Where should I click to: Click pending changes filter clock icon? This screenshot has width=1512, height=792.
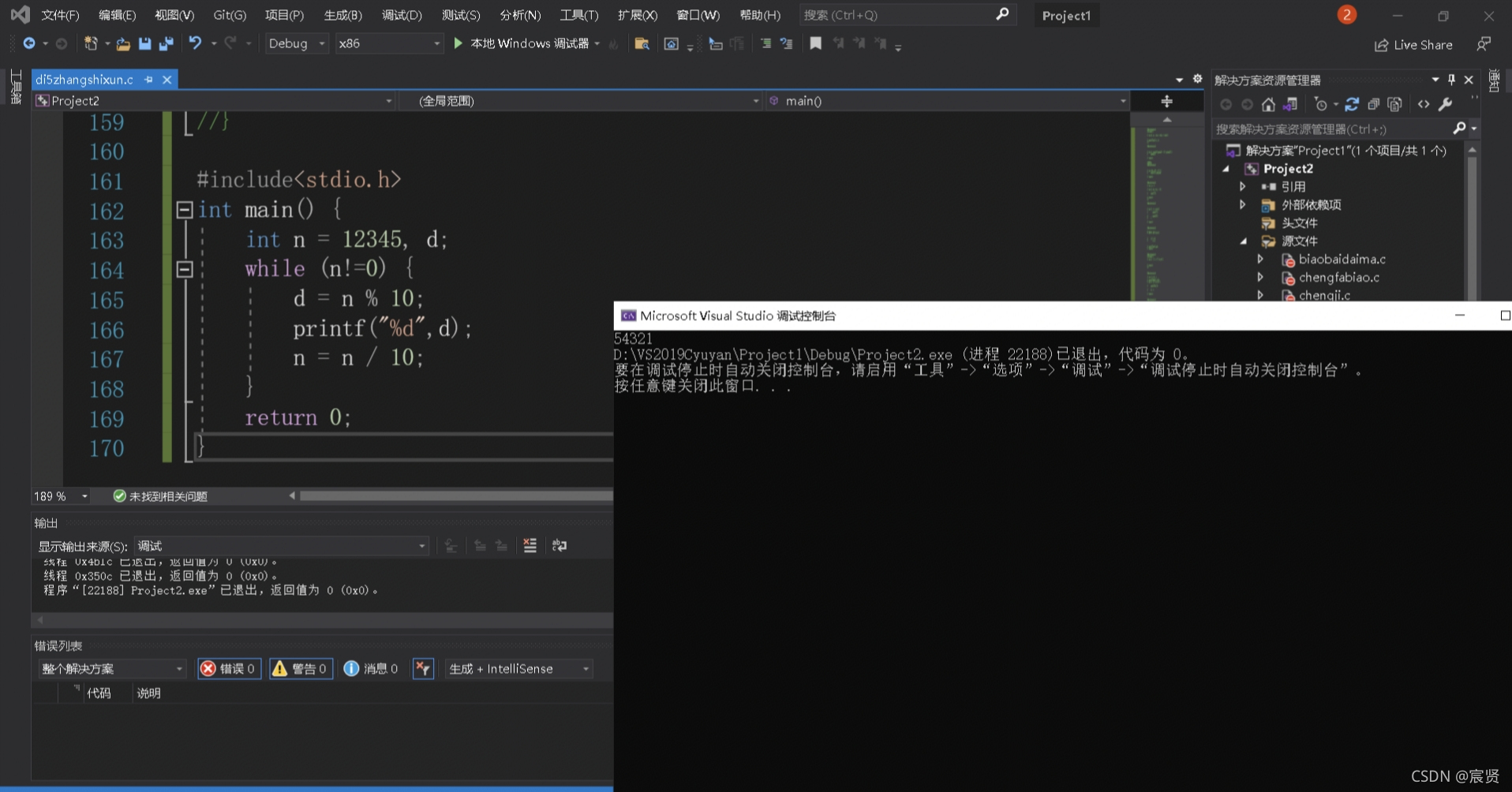[x=1321, y=104]
